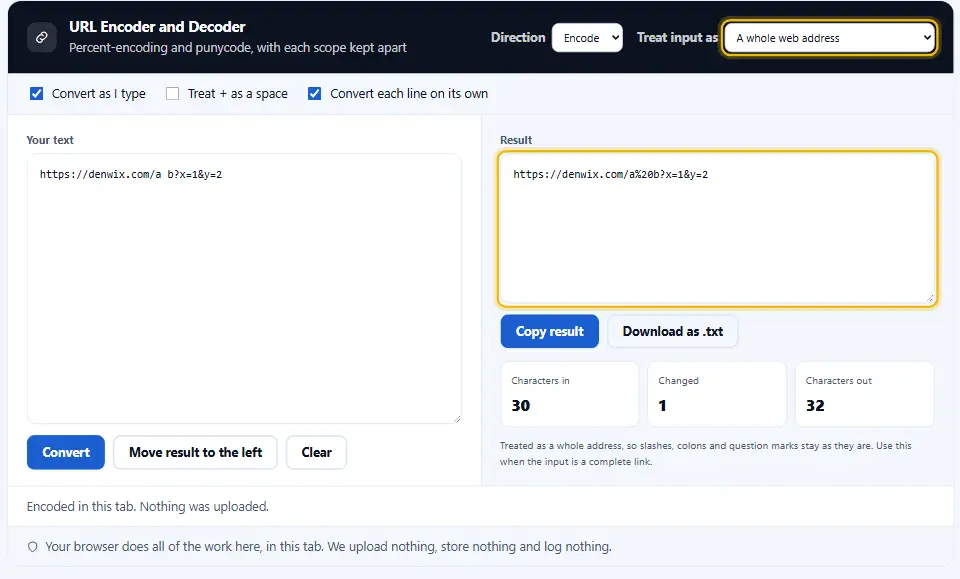Click the Your browser does all of the work note
Viewport: 960px width, 579px height.
pos(328,547)
